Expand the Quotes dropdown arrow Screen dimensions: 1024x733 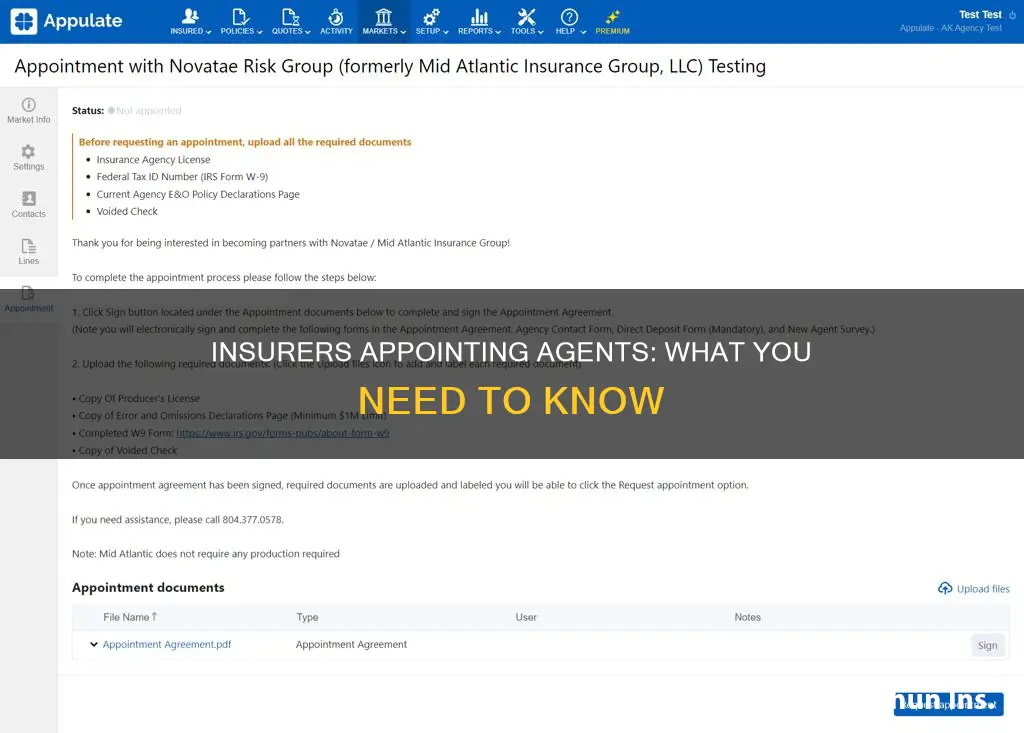[308, 31]
